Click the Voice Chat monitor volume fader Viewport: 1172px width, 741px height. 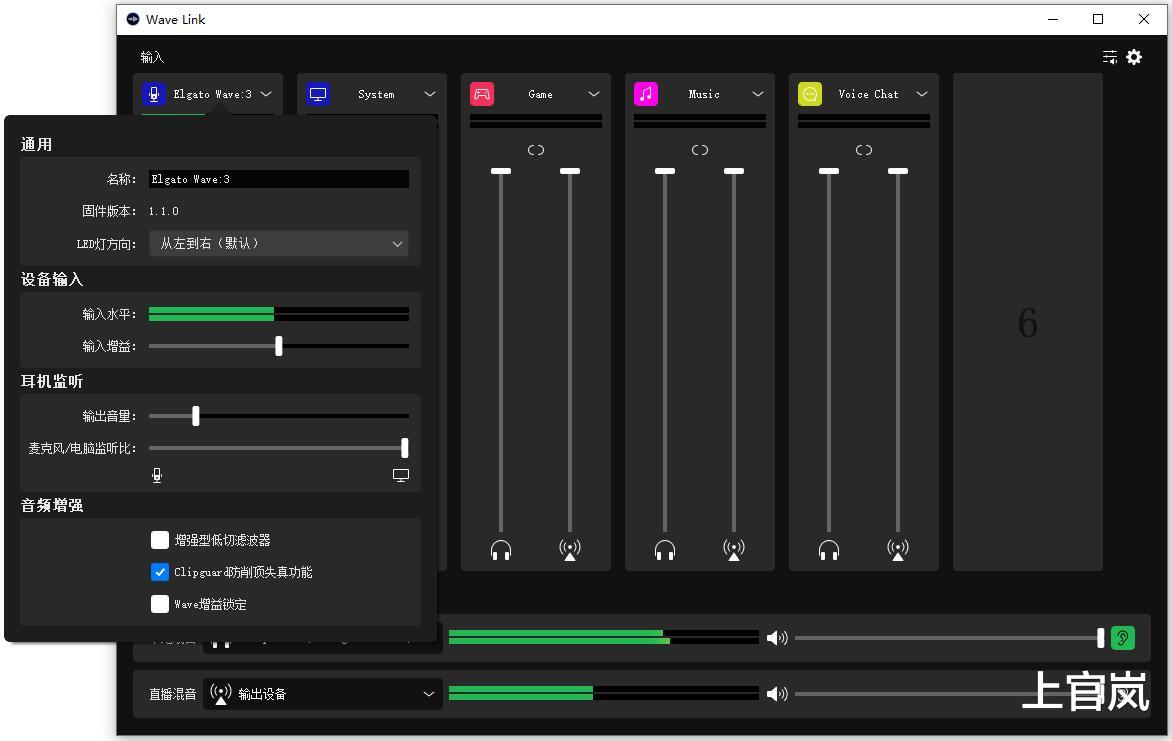pos(829,171)
